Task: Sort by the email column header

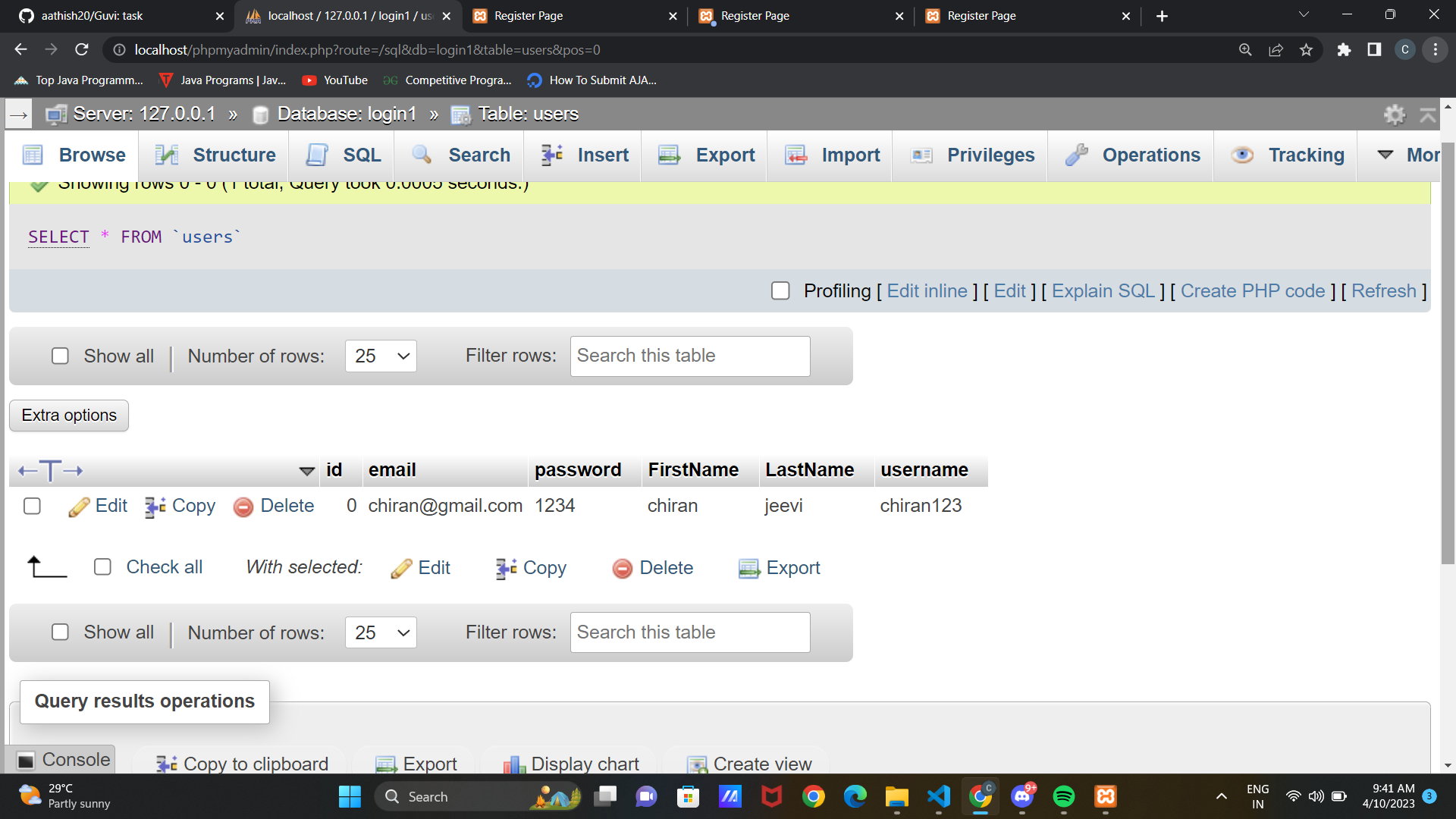Action: [392, 470]
